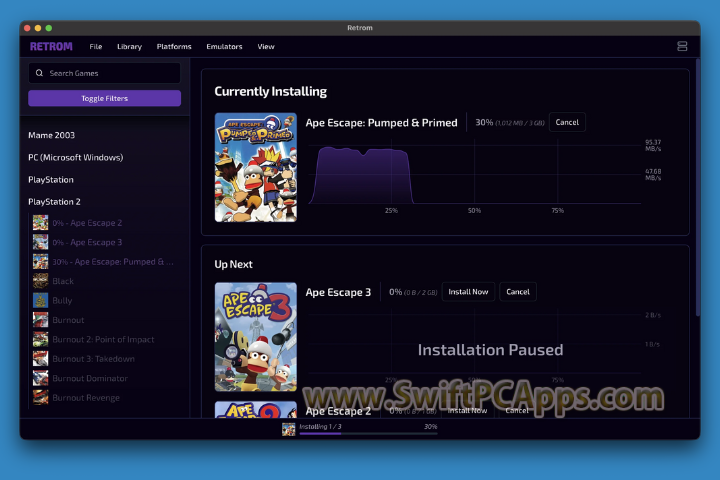Click the Bully game sidebar icon
This screenshot has height=480, width=720.
[40, 300]
